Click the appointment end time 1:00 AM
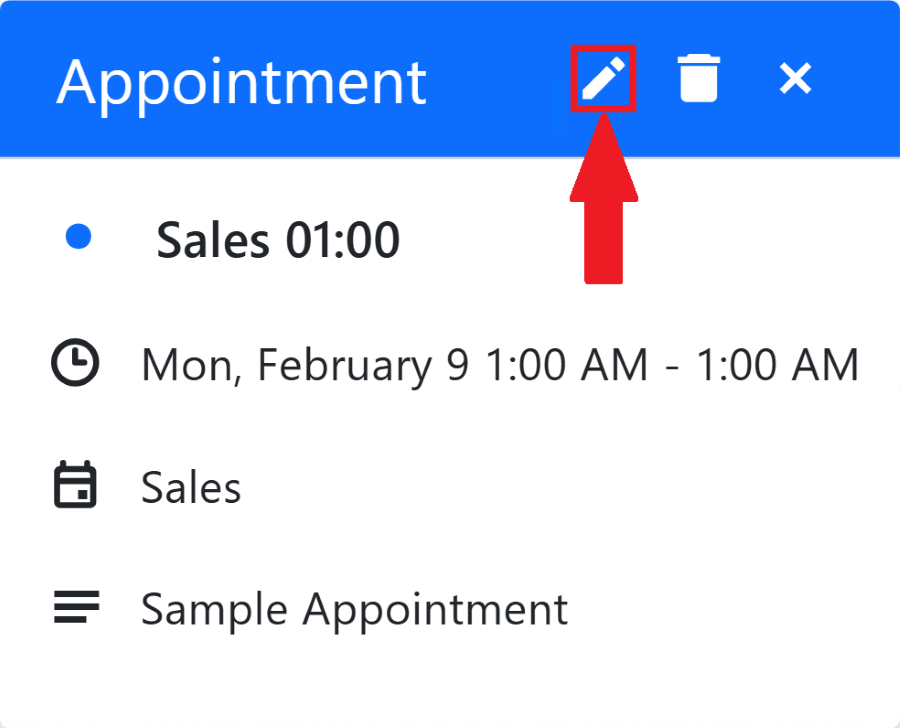Screen dimensions: 900x728 tap(777, 365)
